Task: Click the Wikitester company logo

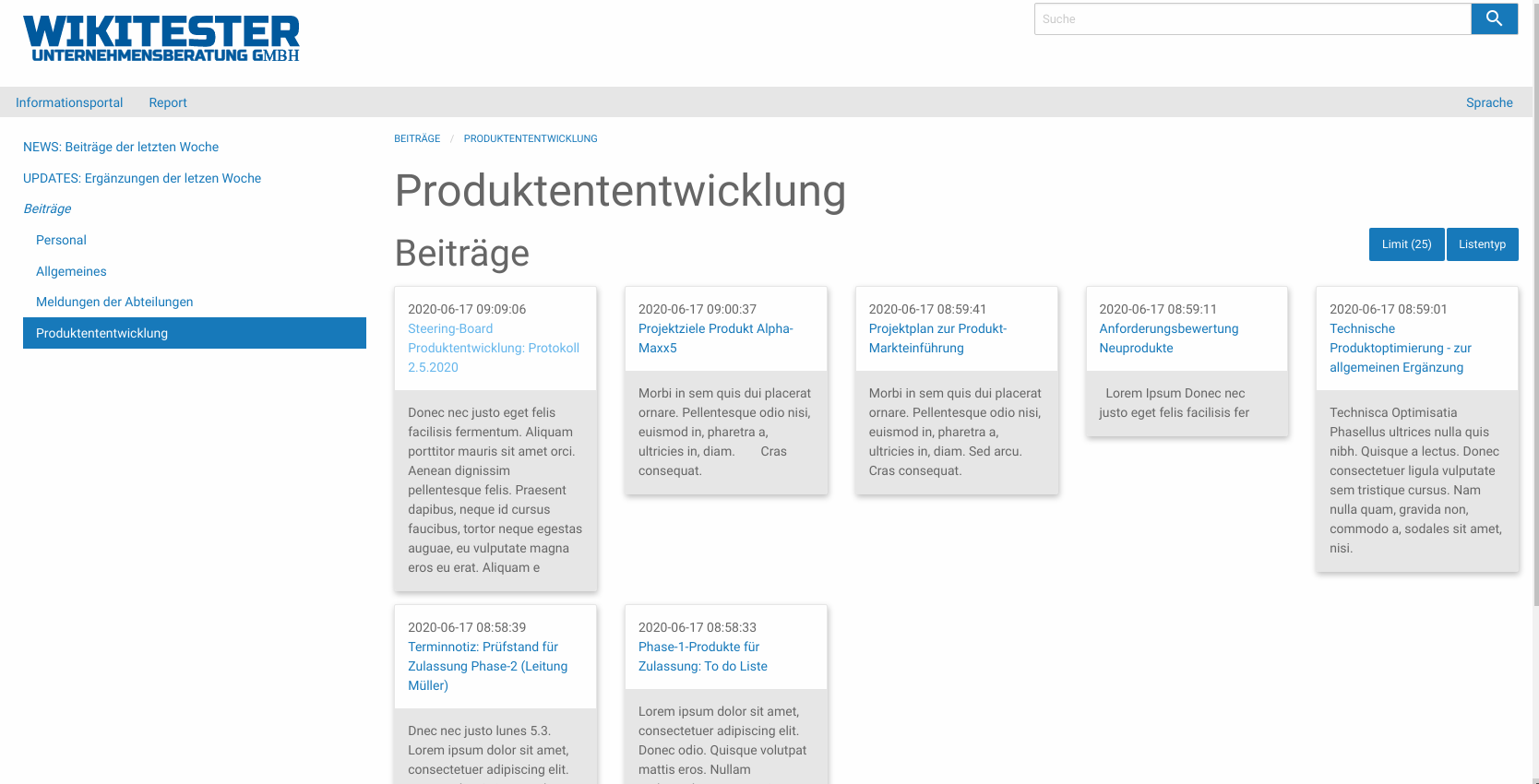Action: 161,39
